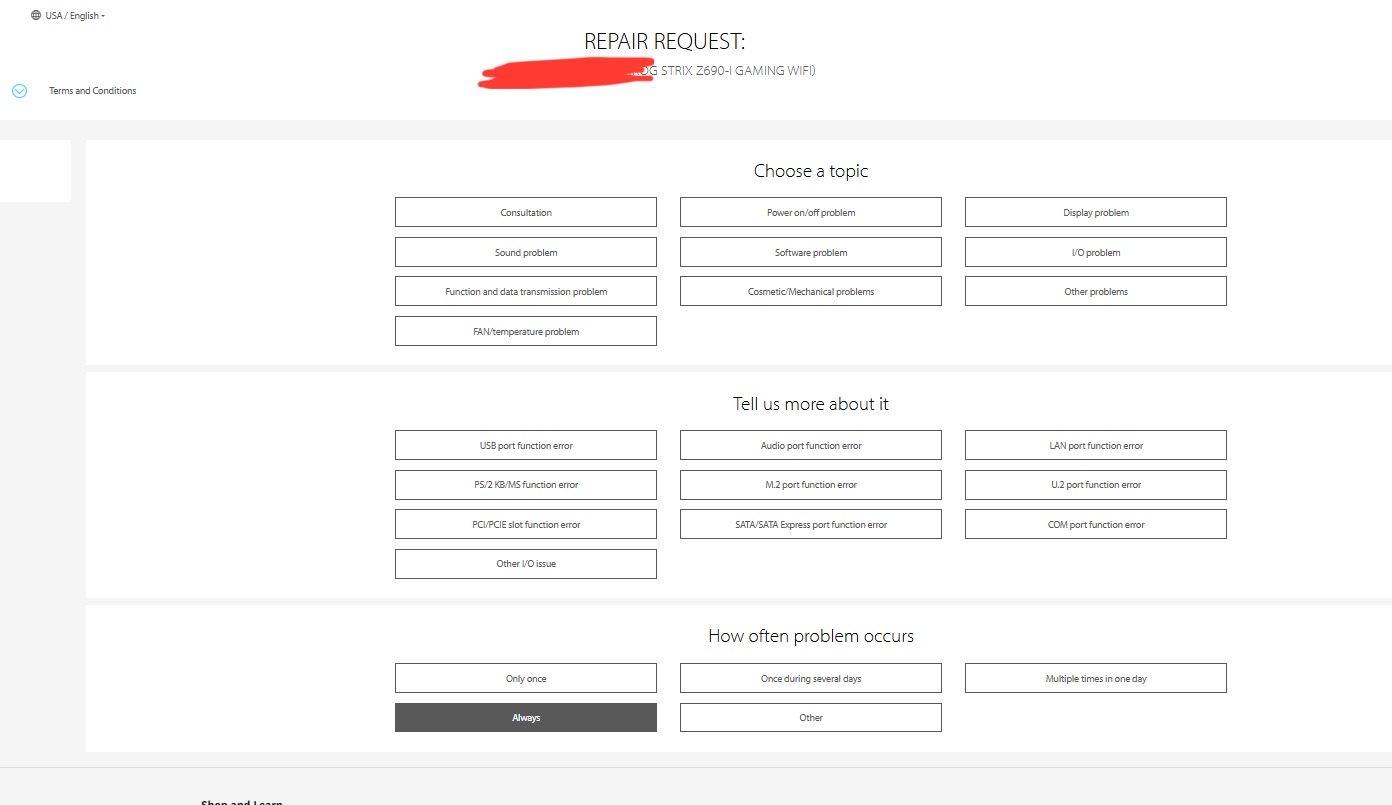The height and width of the screenshot is (805, 1392).
Task: Select SATA/SATA Express port function error
Action: coord(811,524)
